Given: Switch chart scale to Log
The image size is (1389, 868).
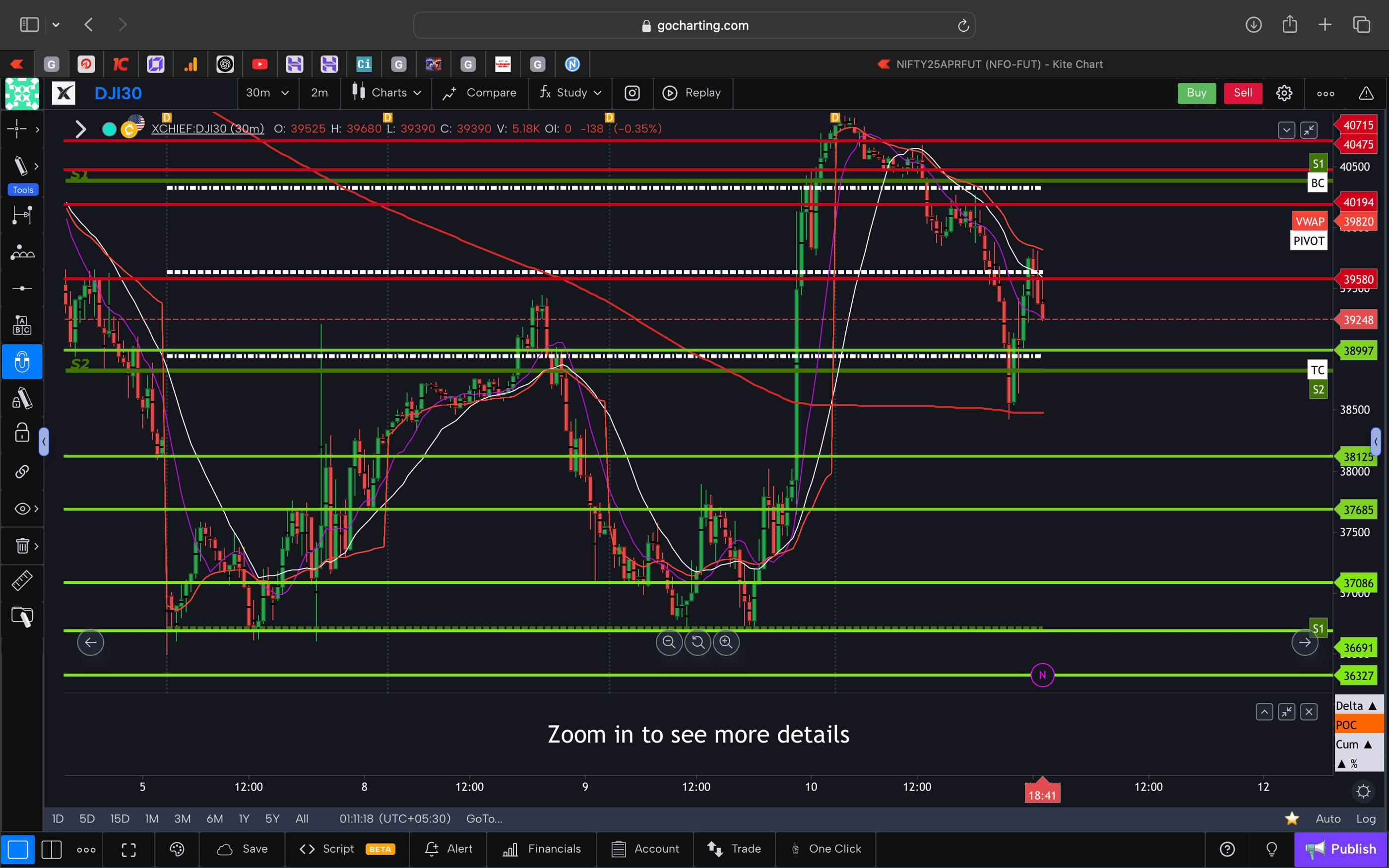Looking at the screenshot, I should click(1367, 818).
